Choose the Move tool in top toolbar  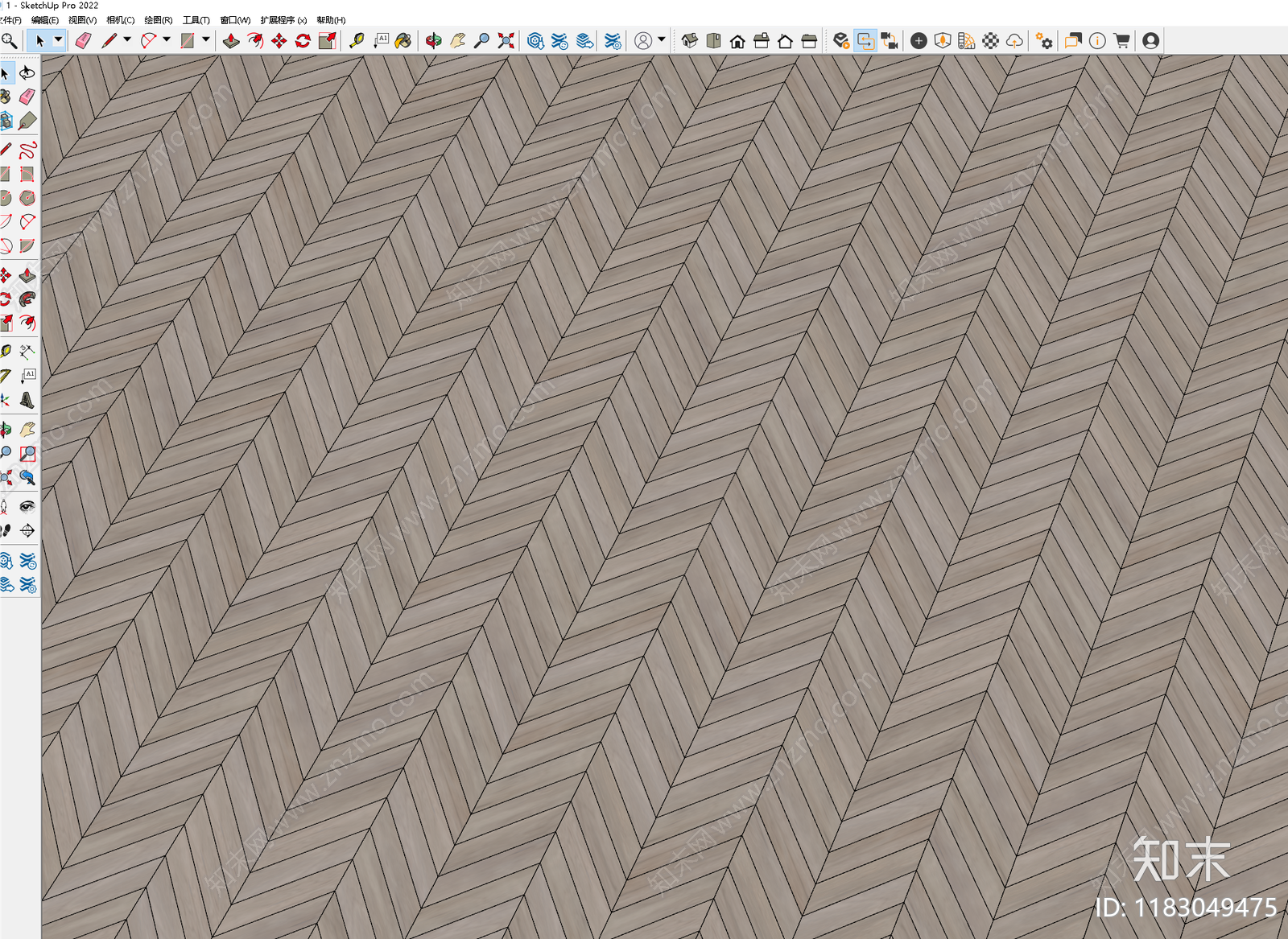[279, 40]
